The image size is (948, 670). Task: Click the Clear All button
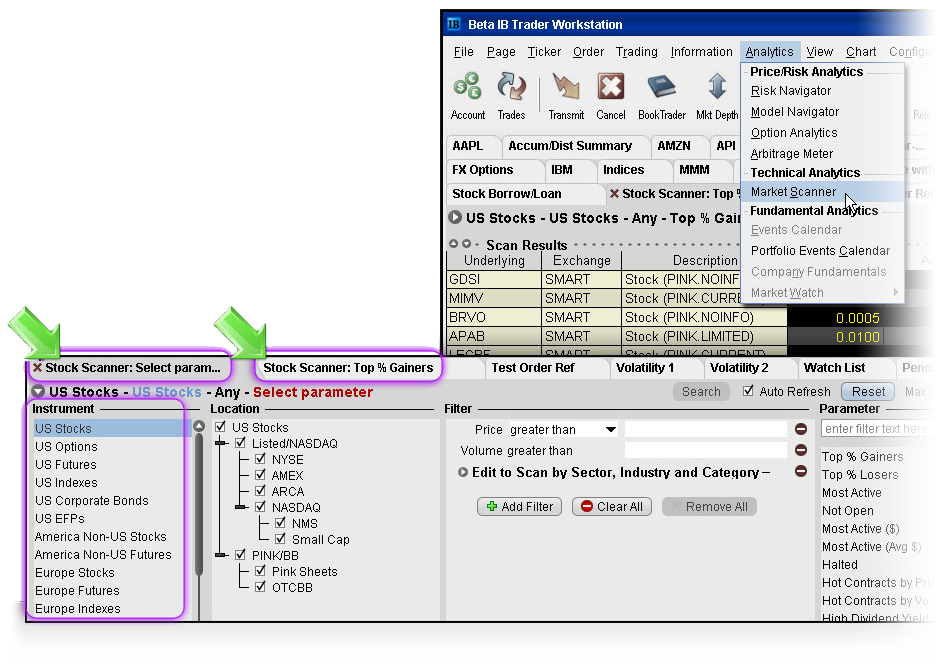tap(612, 507)
